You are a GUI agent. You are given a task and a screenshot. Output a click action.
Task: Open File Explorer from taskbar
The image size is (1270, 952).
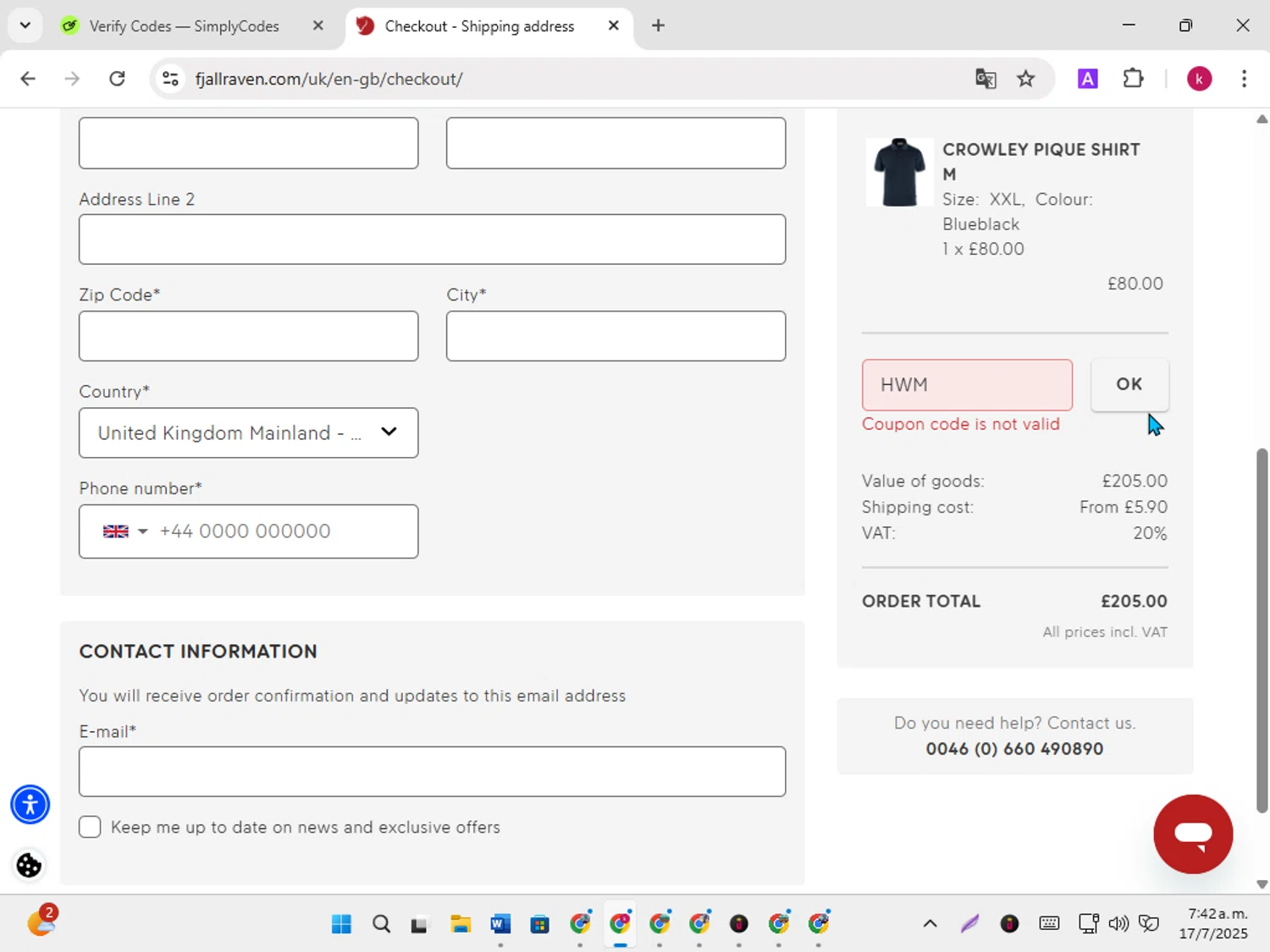460,923
